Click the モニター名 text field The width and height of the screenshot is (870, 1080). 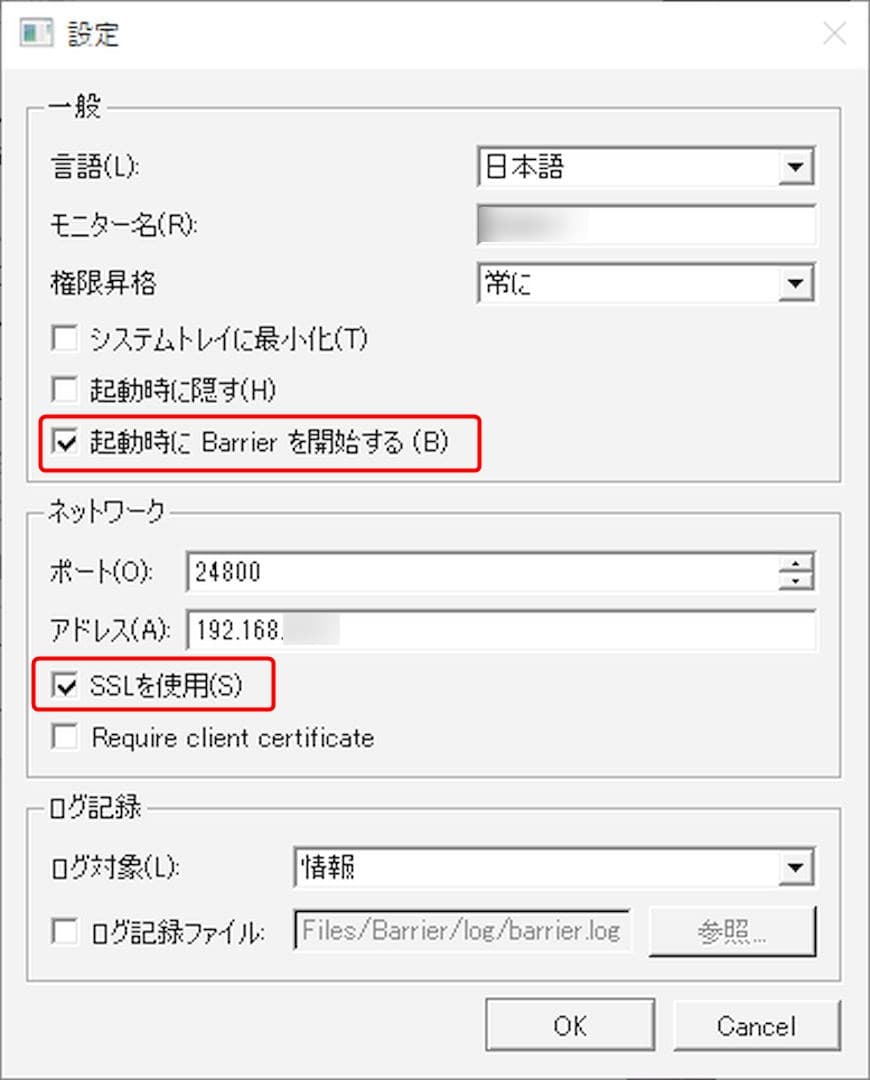point(645,225)
